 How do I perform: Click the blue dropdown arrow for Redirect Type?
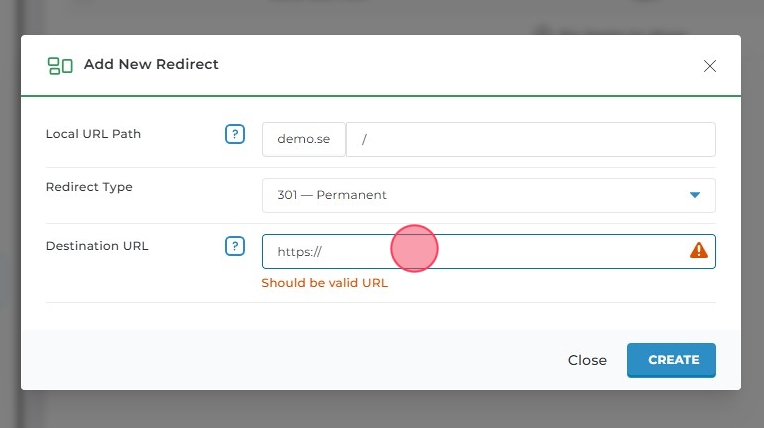[695, 195]
